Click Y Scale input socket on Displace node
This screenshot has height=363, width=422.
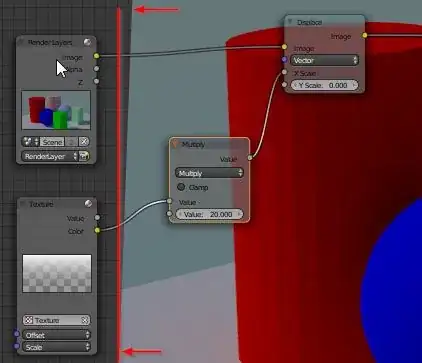click(x=284, y=85)
